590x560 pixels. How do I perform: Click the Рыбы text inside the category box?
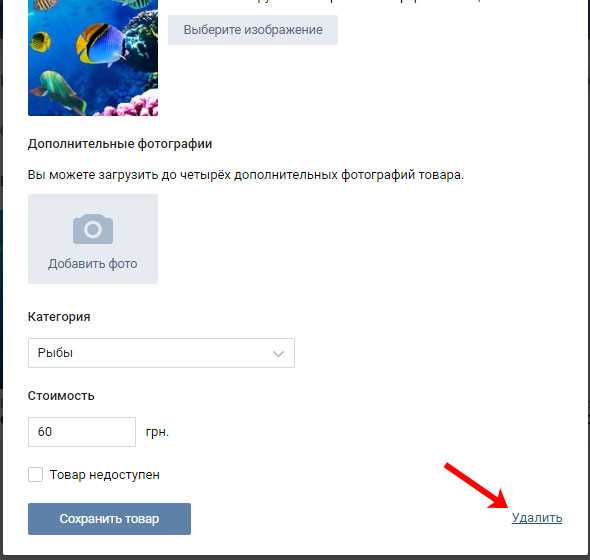pyautogui.click(x=55, y=353)
